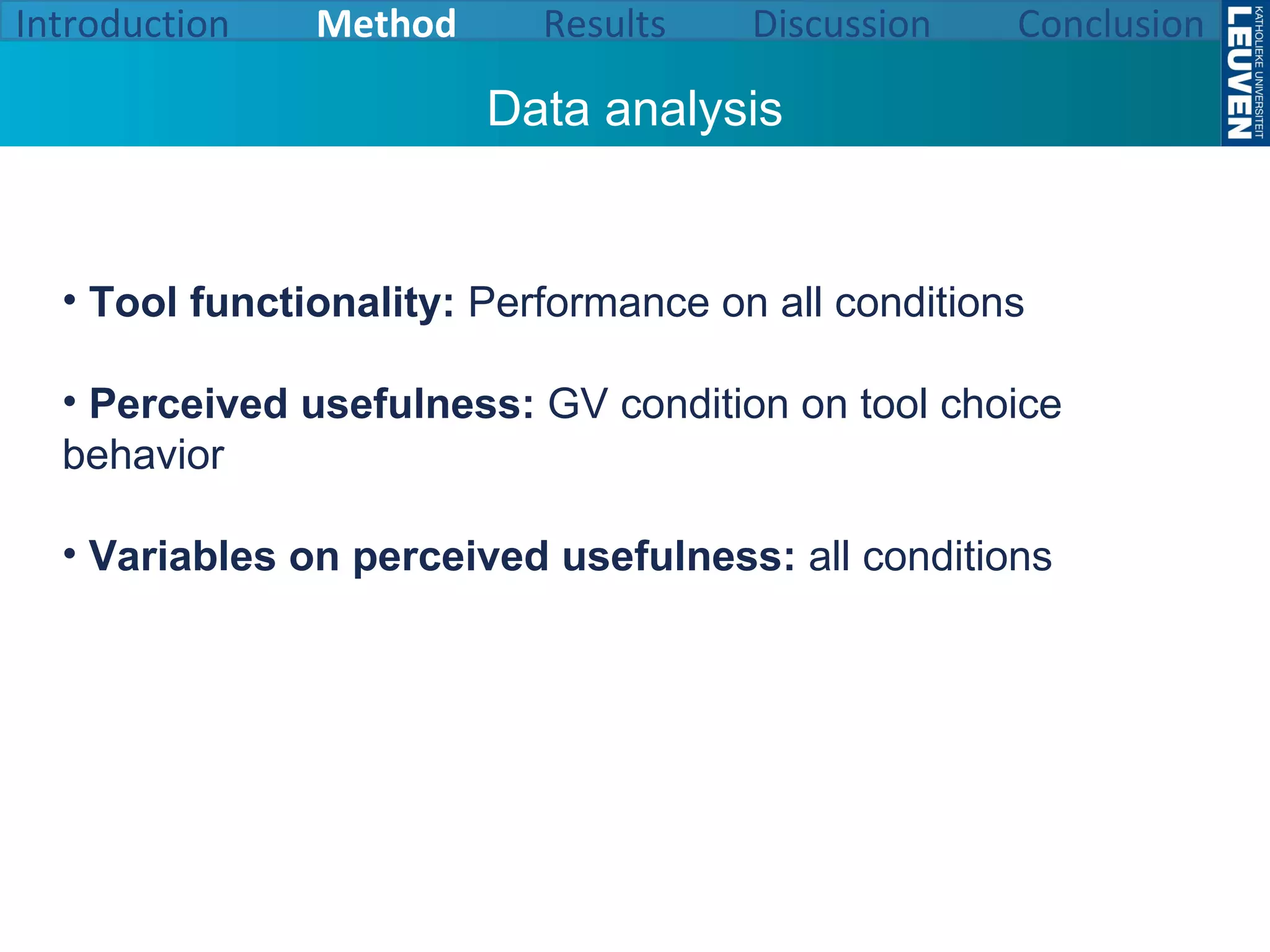1270x952 pixels.
Task: Click the bold Perceived usefulness heading in second bullet
Action: pos(311,404)
